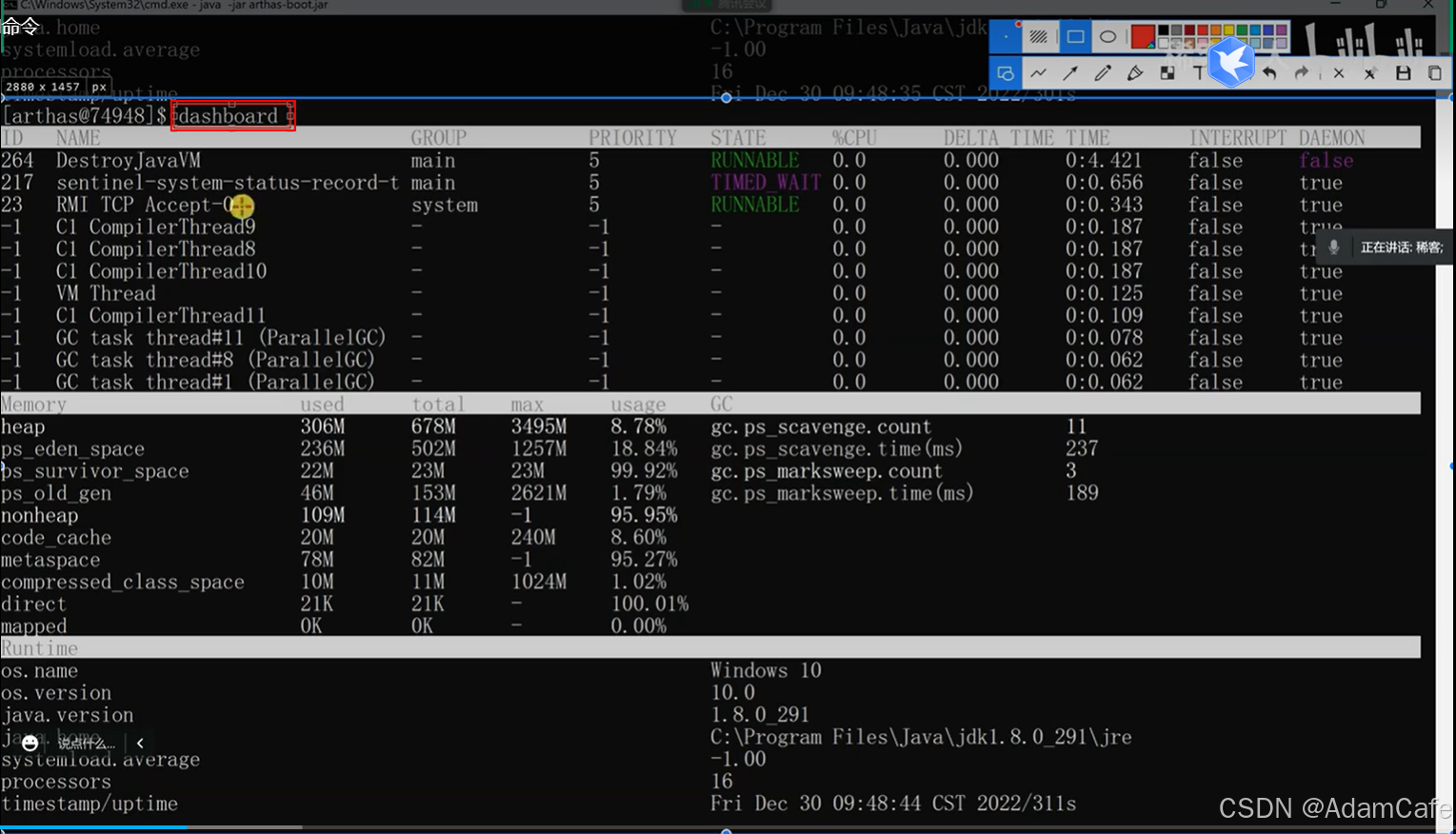Redo the annotation

[x=1302, y=73]
